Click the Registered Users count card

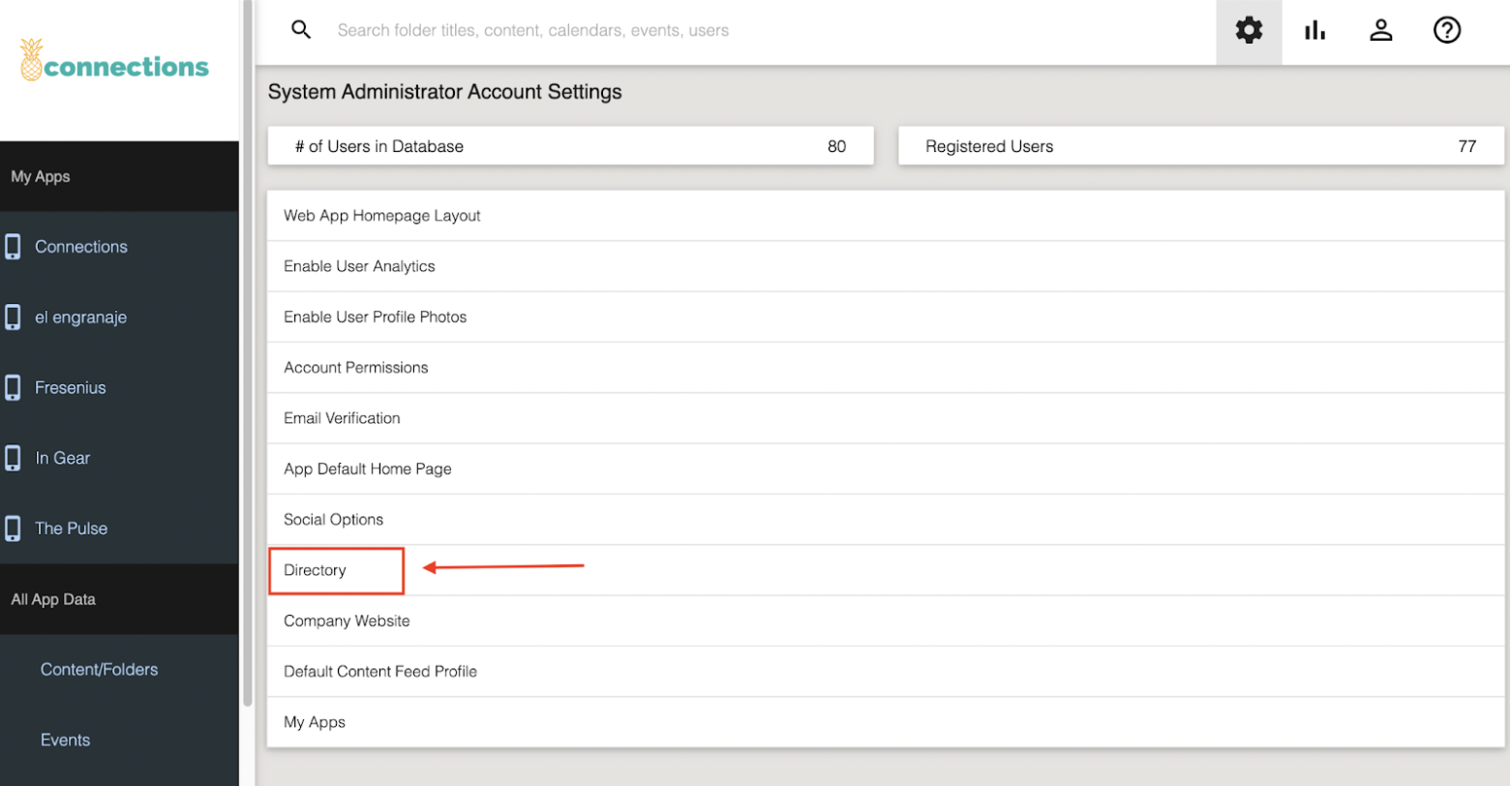click(x=1198, y=146)
